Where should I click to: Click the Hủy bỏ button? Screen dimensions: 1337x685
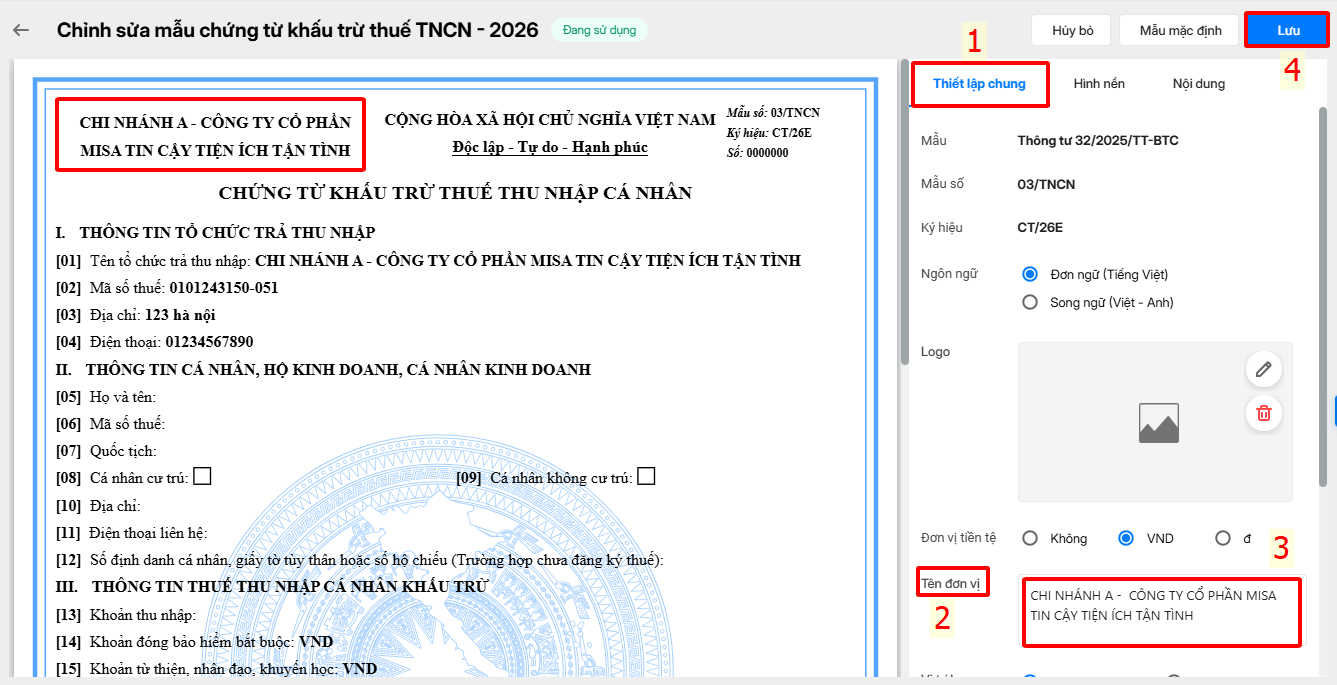pos(1073,30)
